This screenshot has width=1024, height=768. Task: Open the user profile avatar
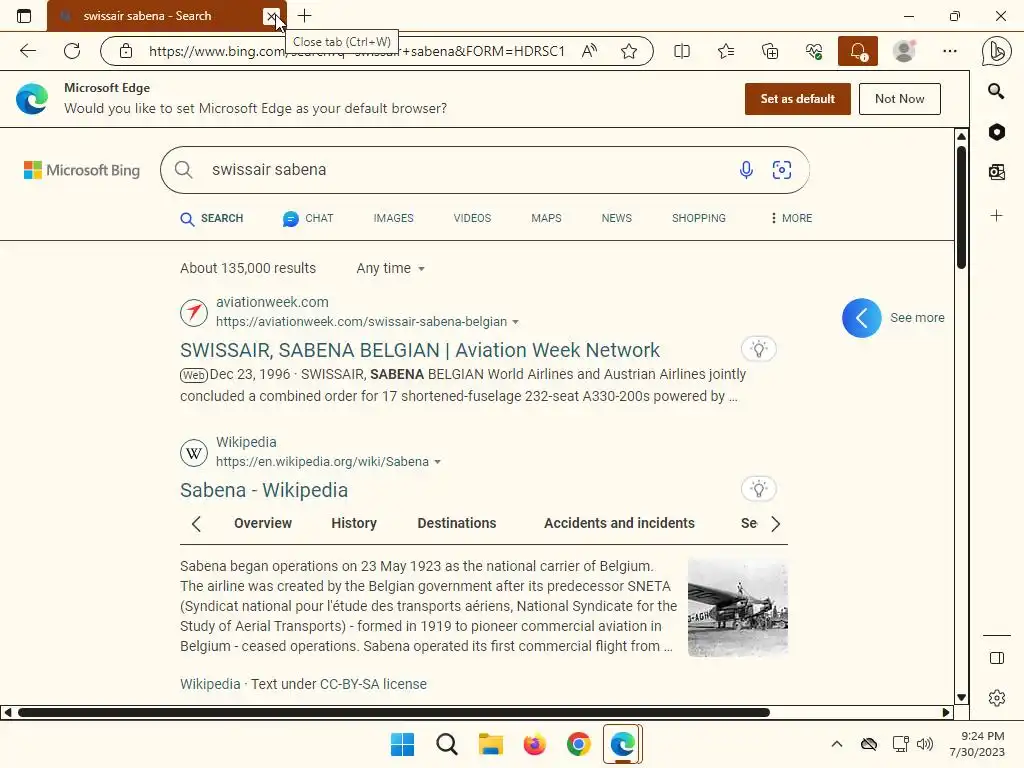coord(904,51)
